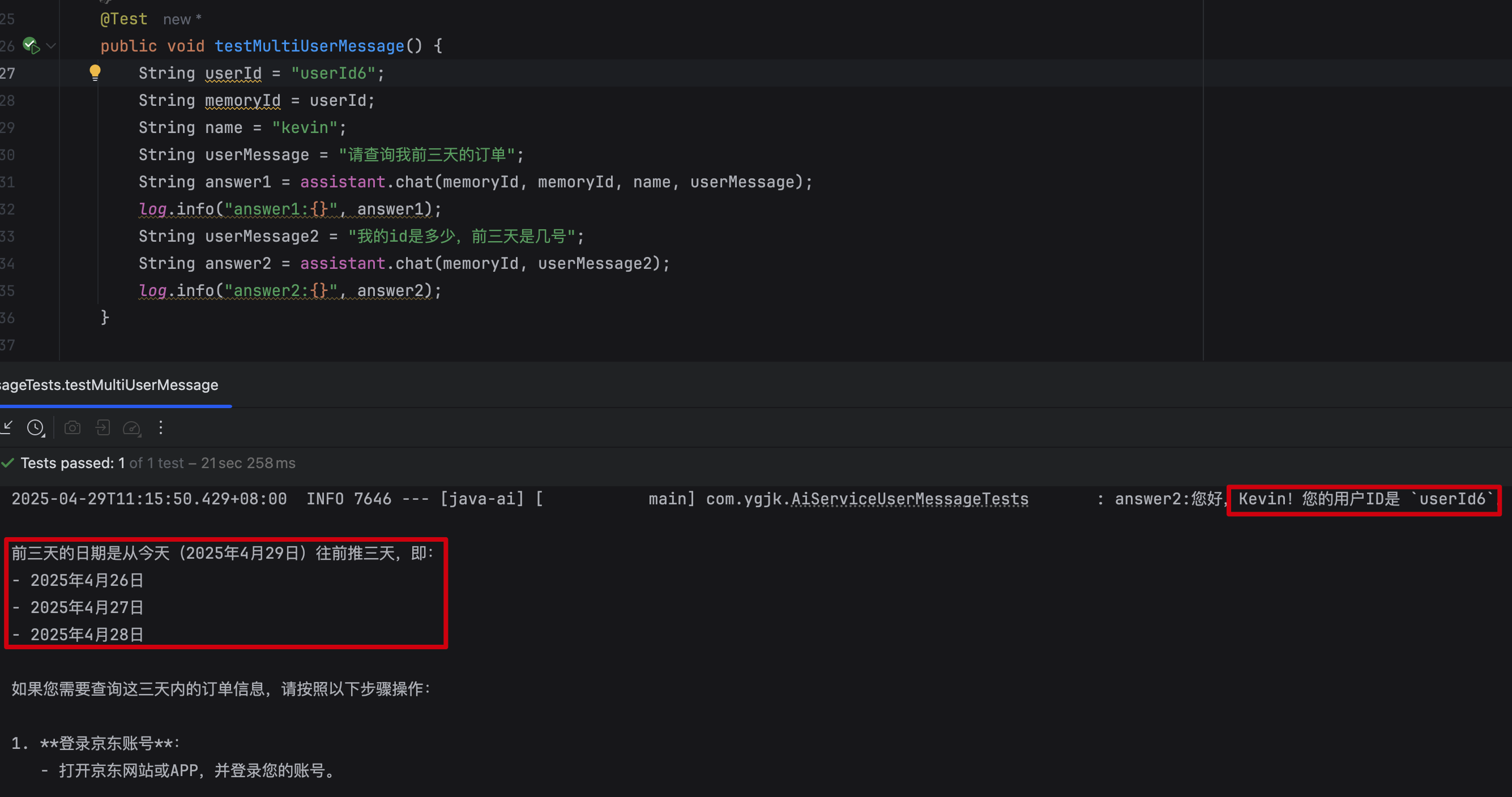Click the AiServiceUserMessageTests class link
The image size is (1512, 797).
point(909,499)
